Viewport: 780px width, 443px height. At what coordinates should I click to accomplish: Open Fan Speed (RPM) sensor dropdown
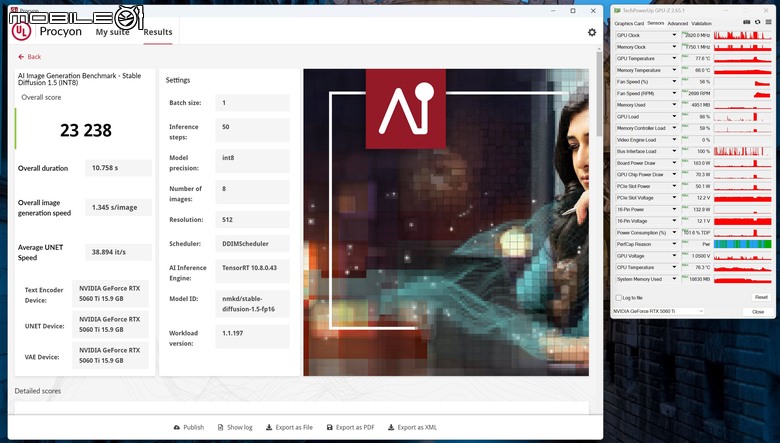(x=674, y=93)
